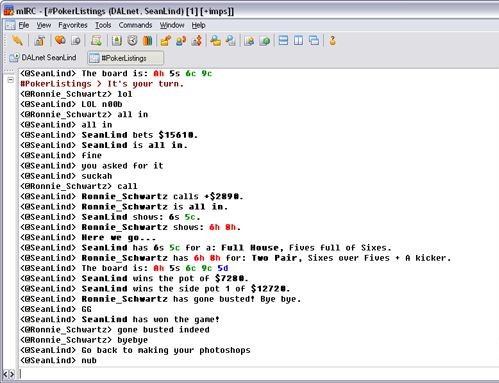Open the DCC Options toolbar icon
This screenshot has width=499, height=383.
pos(197,41)
